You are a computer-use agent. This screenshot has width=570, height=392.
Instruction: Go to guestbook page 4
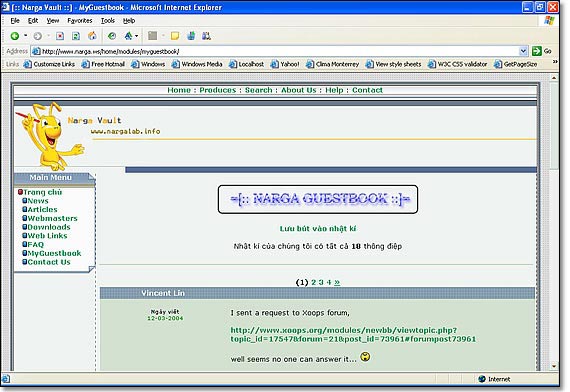point(329,282)
